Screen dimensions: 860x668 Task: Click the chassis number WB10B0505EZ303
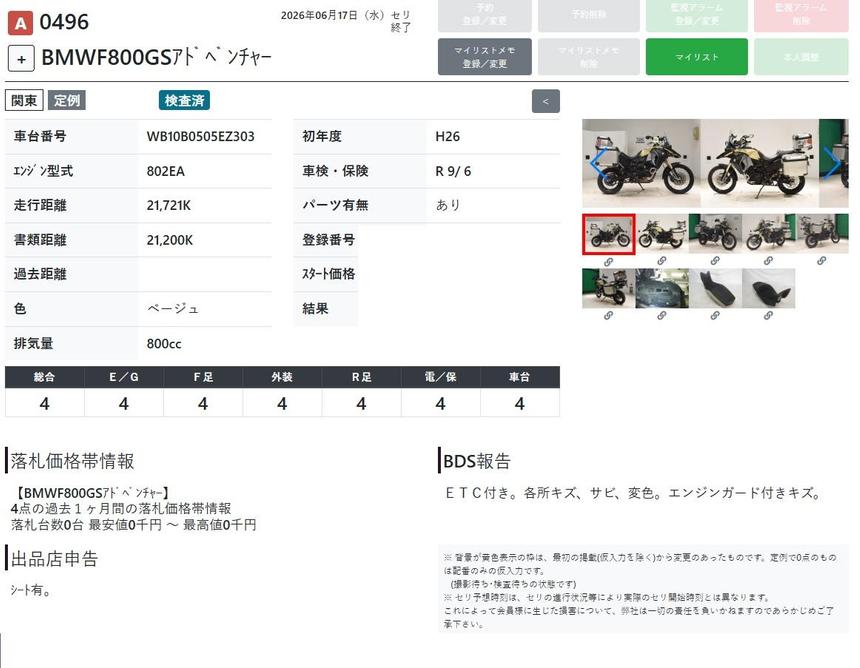pos(201,137)
